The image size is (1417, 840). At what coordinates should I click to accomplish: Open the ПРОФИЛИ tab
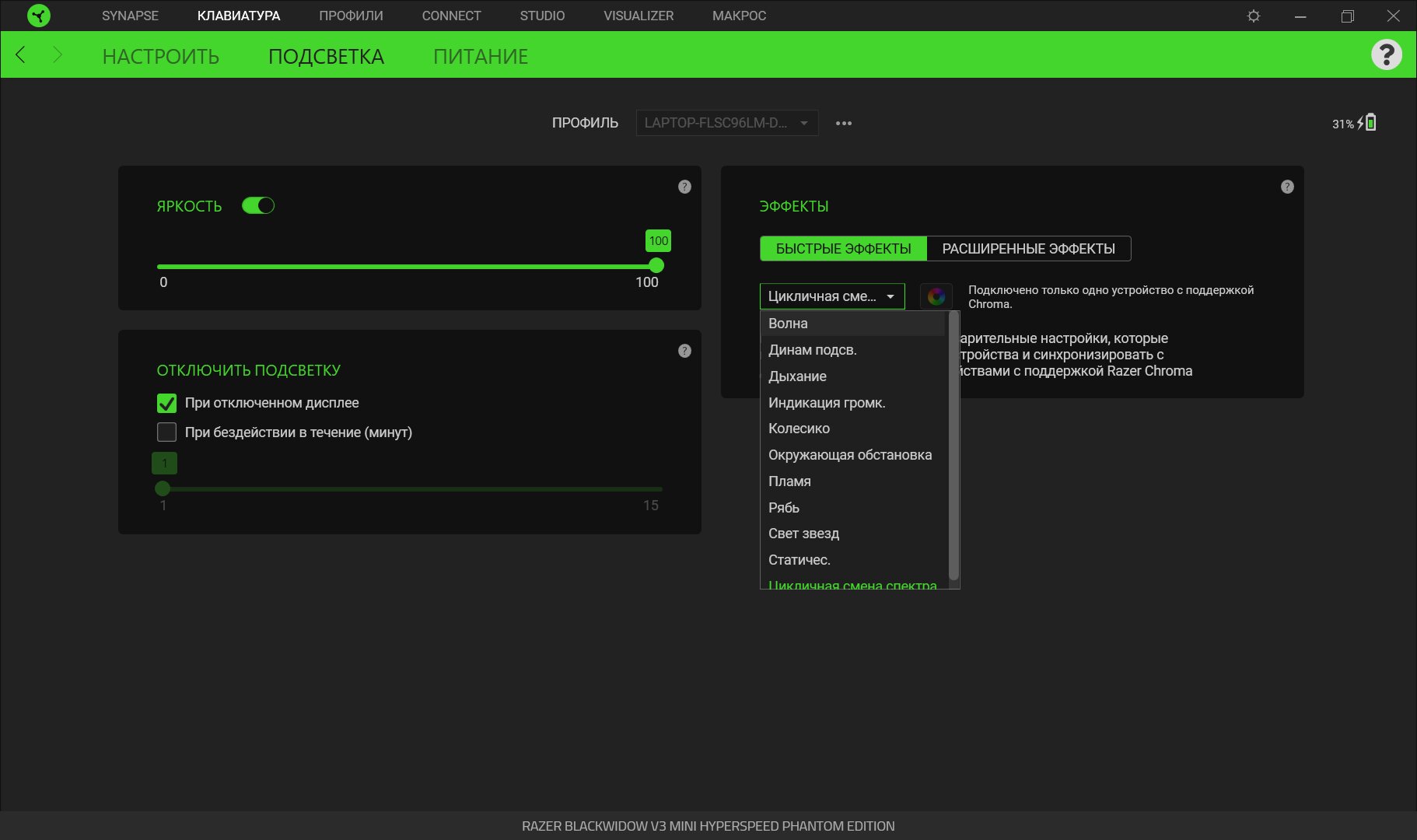[351, 16]
